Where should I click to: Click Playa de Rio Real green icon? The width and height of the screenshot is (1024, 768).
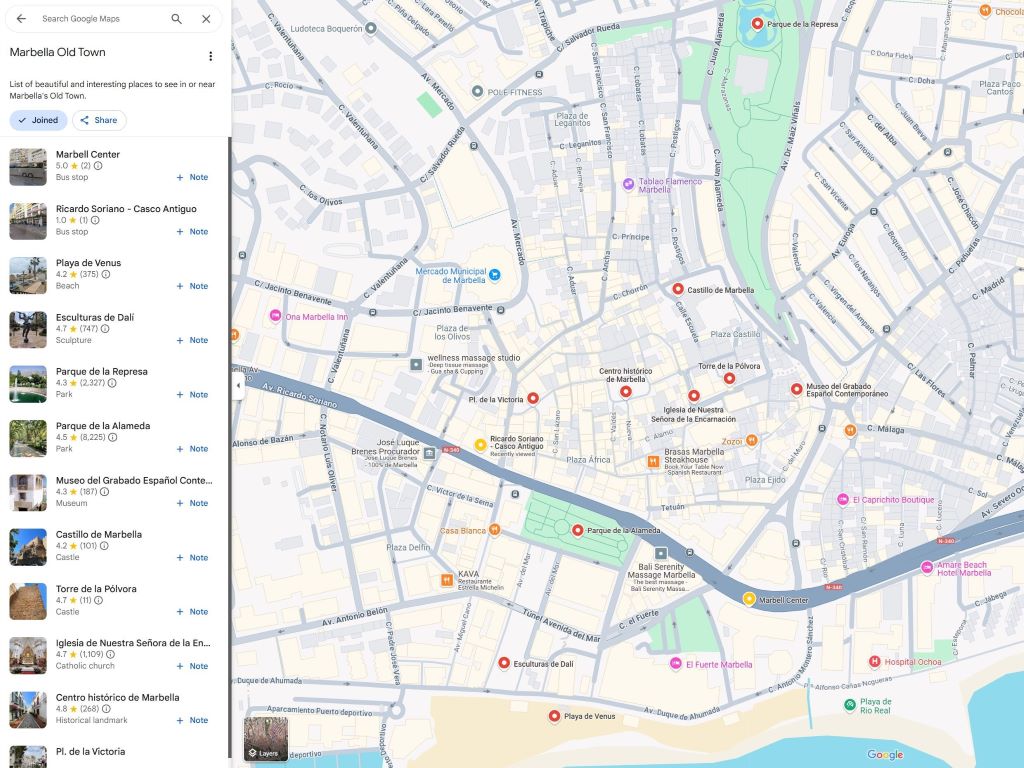(850, 705)
